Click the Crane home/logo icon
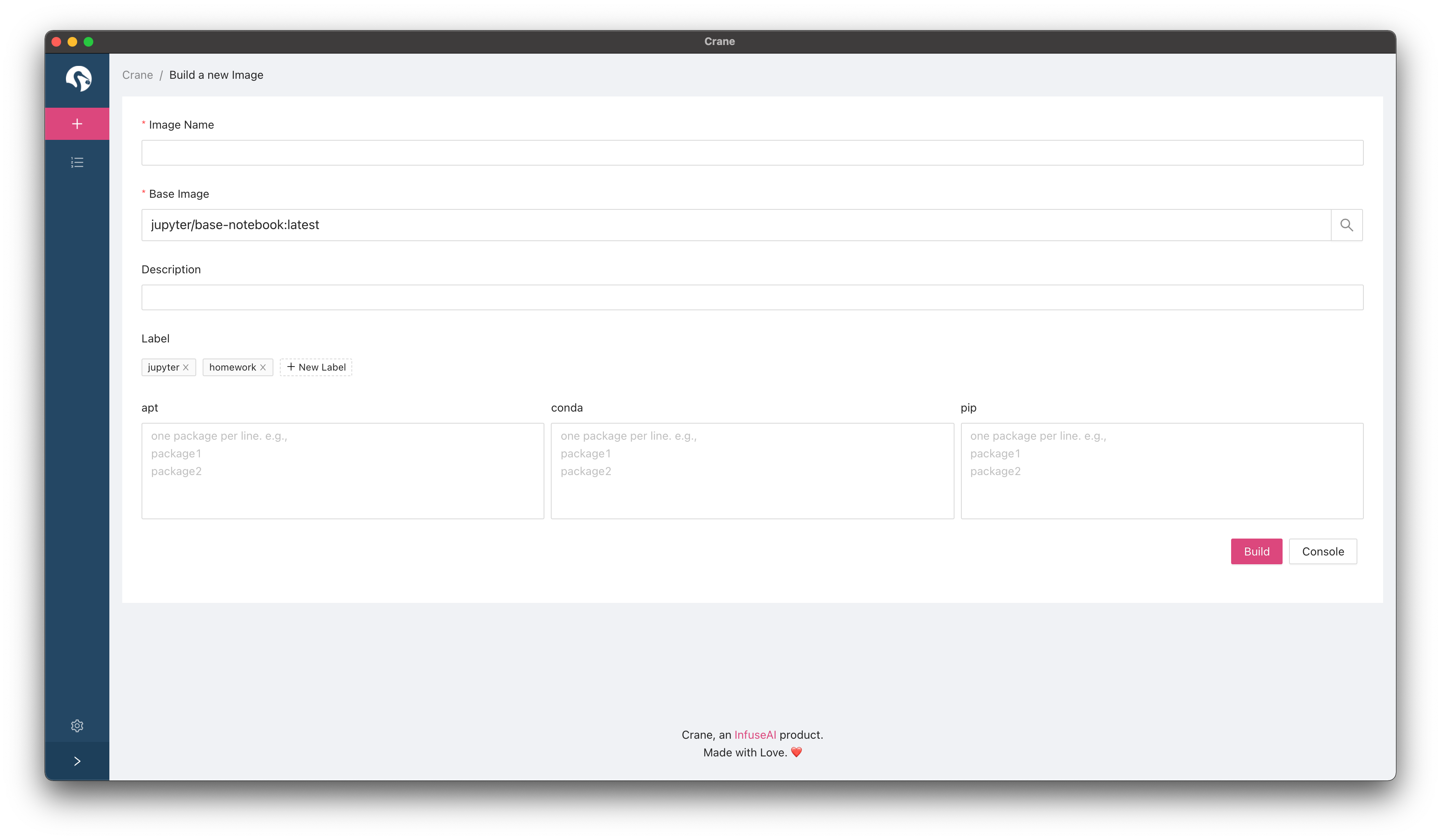This screenshot has width=1441, height=840. click(79, 79)
